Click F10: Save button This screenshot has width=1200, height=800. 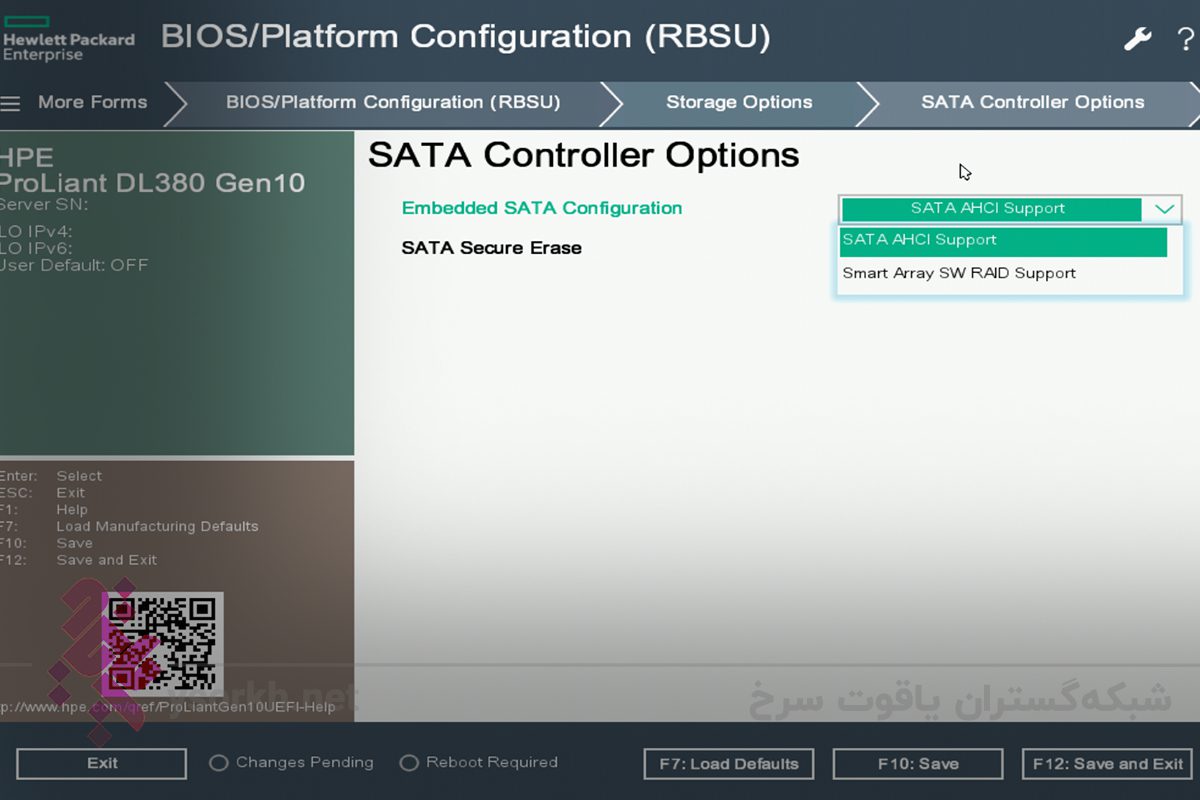click(x=917, y=764)
